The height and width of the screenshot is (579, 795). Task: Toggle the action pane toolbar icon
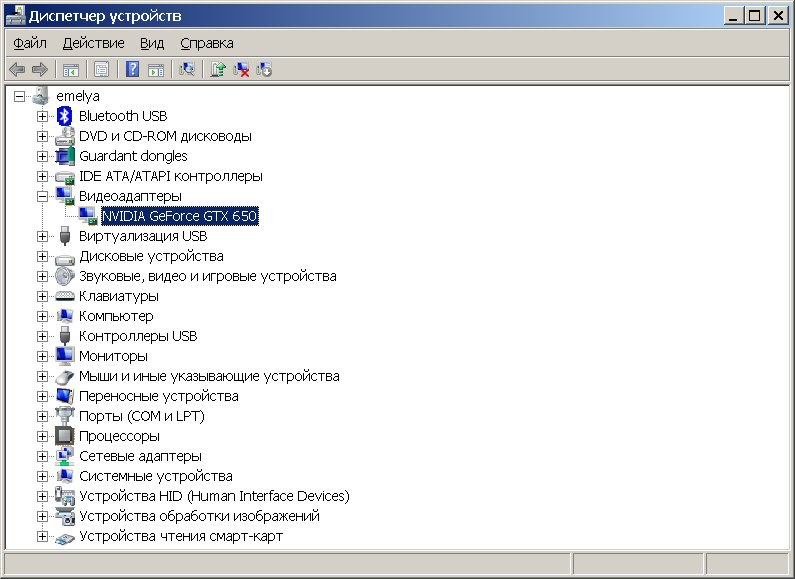tap(156, 69)
